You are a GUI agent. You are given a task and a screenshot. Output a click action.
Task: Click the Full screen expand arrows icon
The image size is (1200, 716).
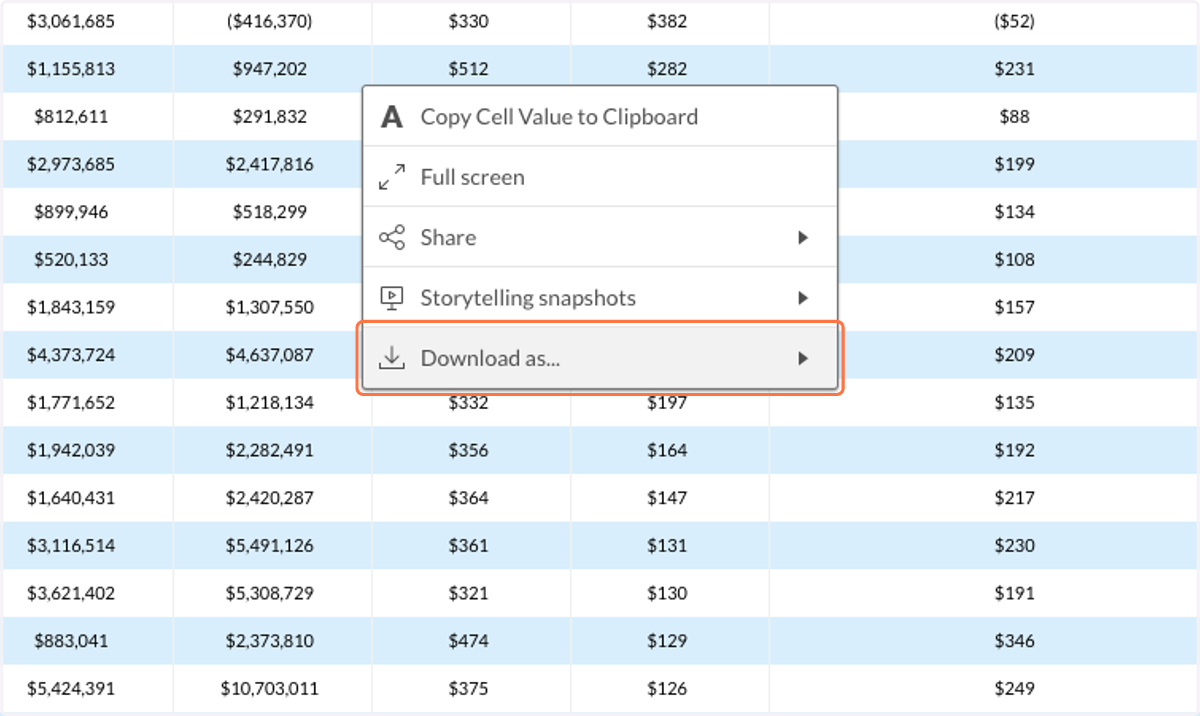pos(392,177)
